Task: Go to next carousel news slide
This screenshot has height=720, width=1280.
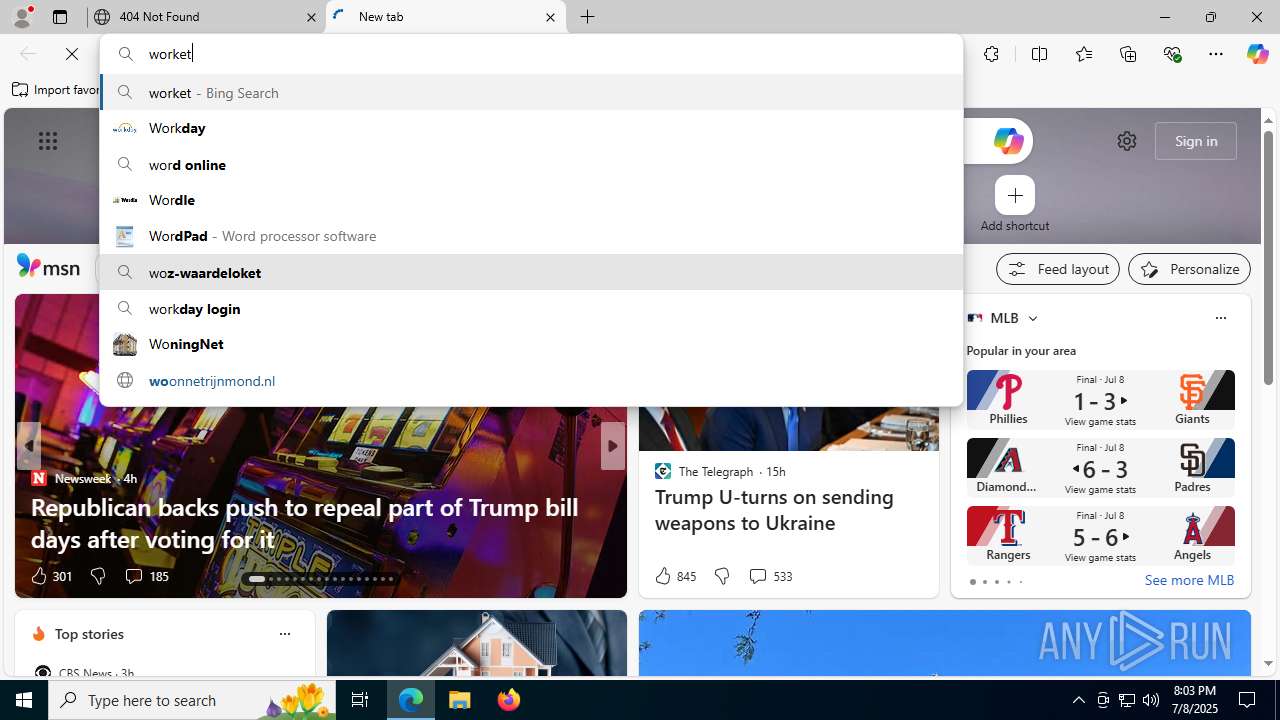Action: click(x=612, y=446)
